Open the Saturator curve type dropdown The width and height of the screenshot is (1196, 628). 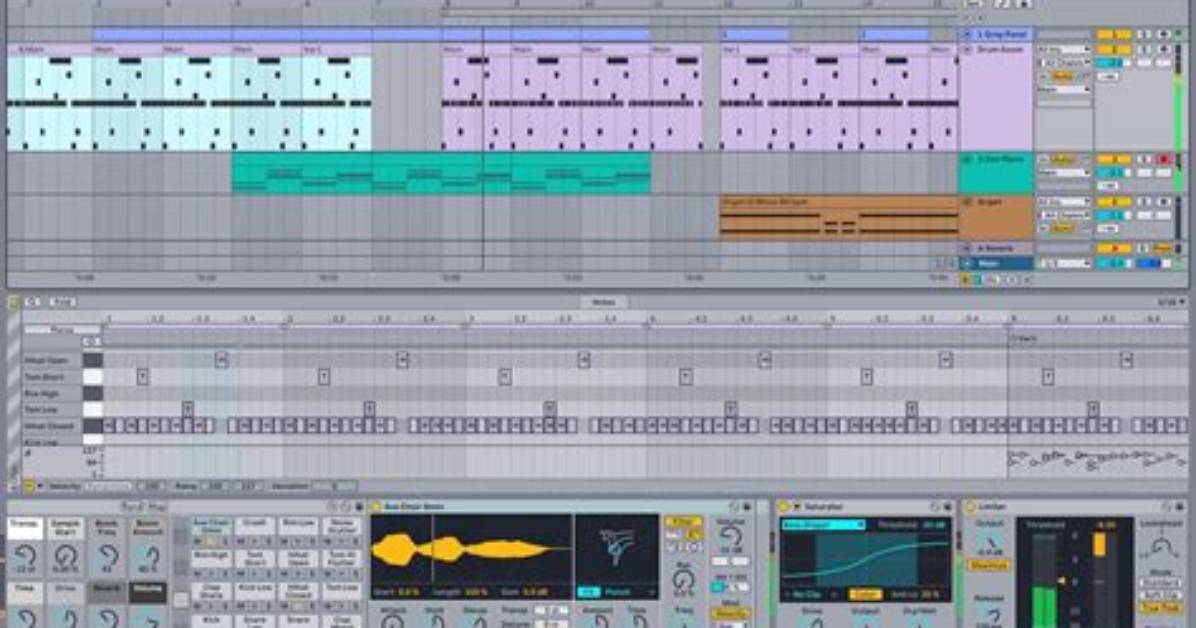(x=822, y=525)
